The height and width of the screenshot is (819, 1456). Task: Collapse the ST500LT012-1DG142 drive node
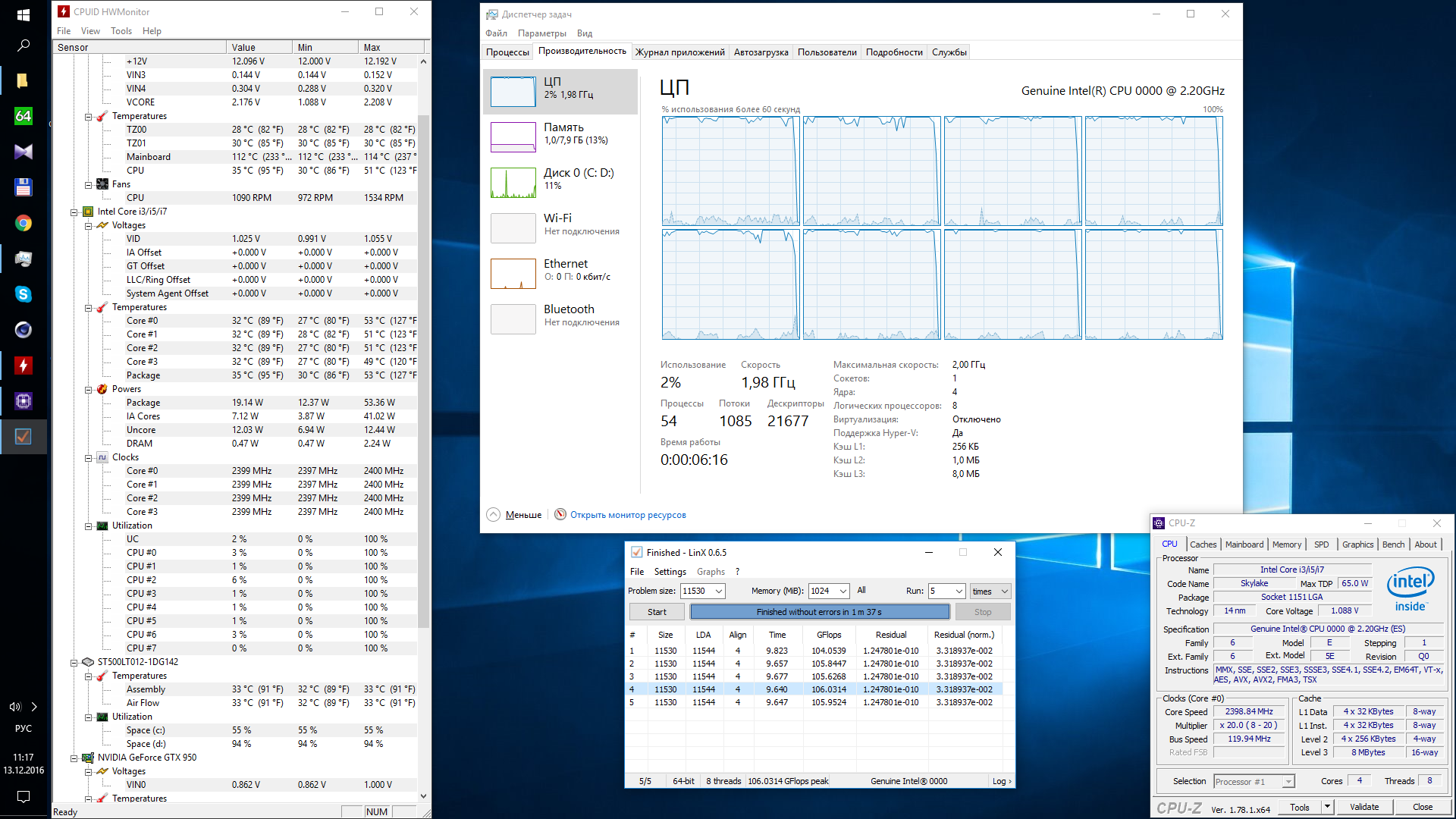[74, 663]
